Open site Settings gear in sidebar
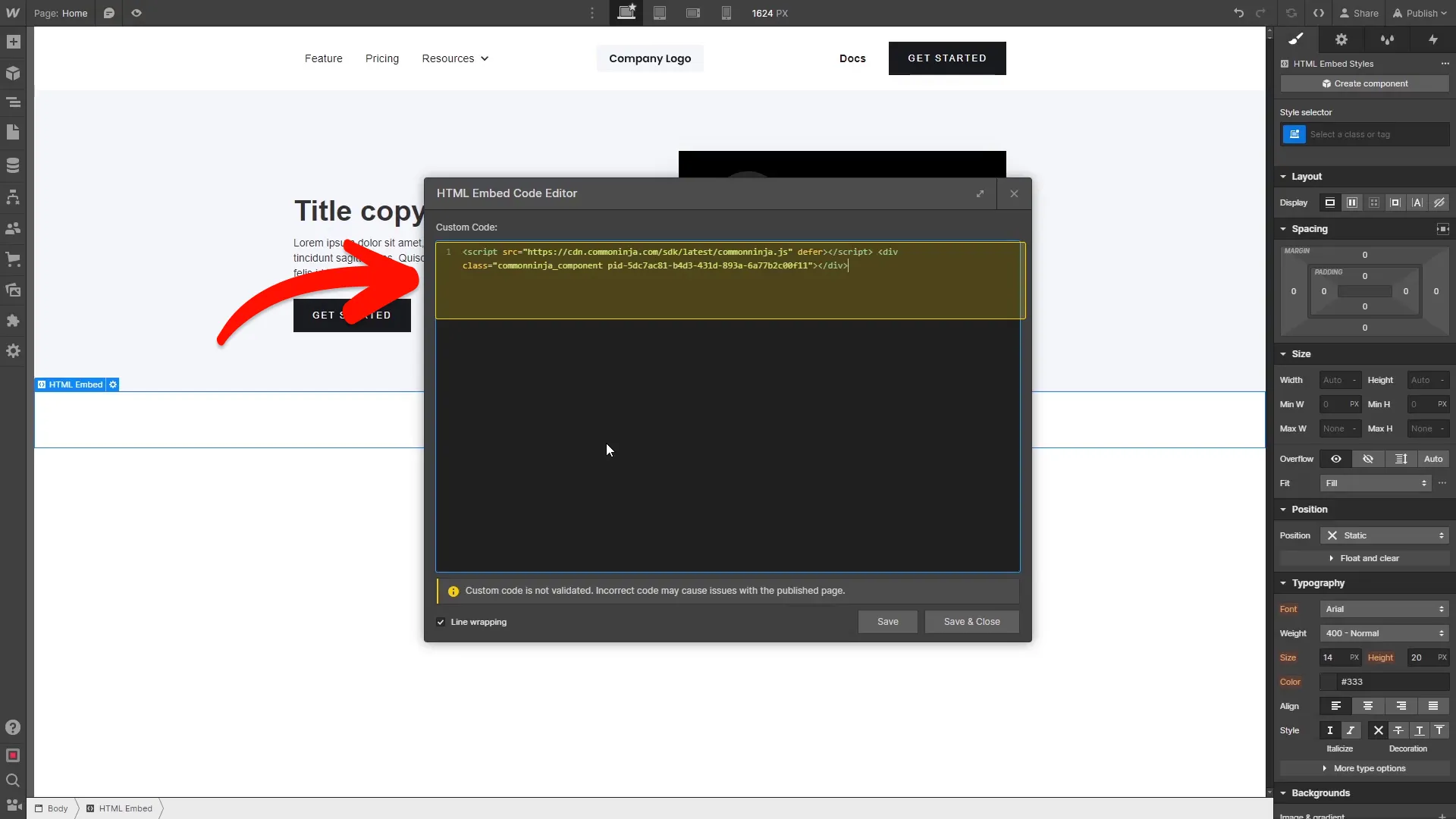This screenshot has height=819, width=1456. pos(13,351)
